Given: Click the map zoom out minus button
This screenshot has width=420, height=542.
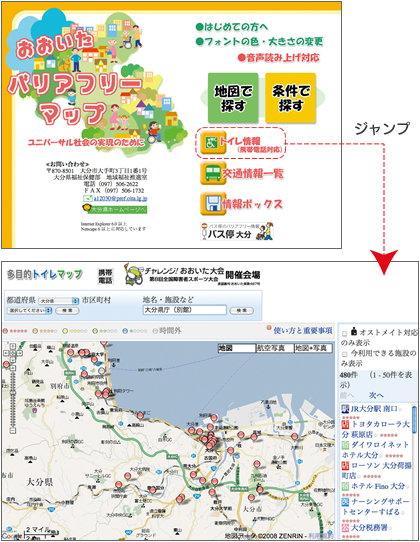Looking at the screenshot, I should click(x=13, y=430).
